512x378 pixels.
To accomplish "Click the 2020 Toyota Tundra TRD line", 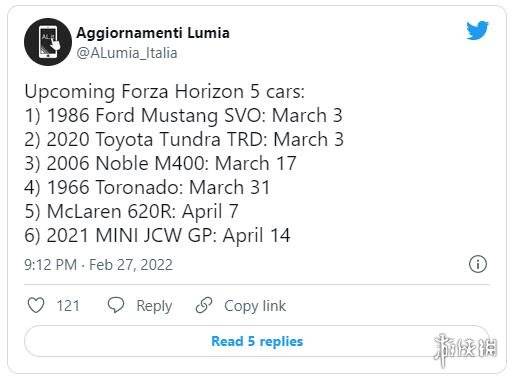I will pyautogui.click(x=184, y=140).
